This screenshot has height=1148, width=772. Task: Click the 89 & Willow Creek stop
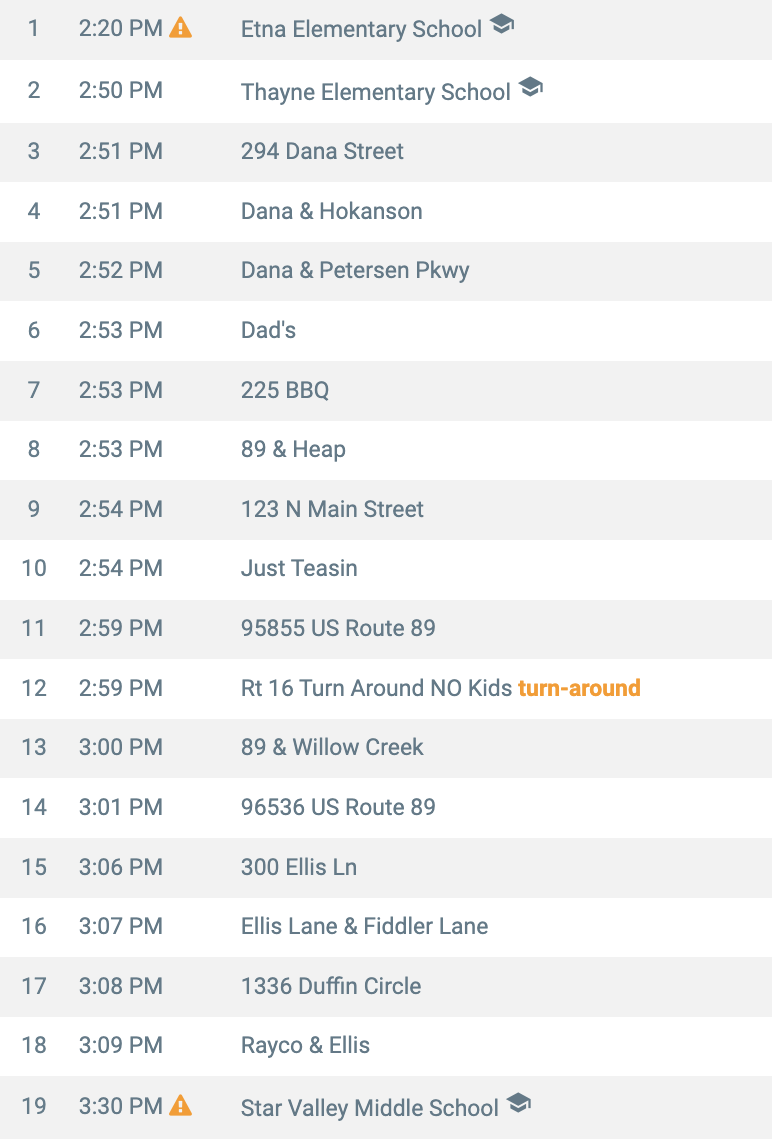(x=332, y=747)
